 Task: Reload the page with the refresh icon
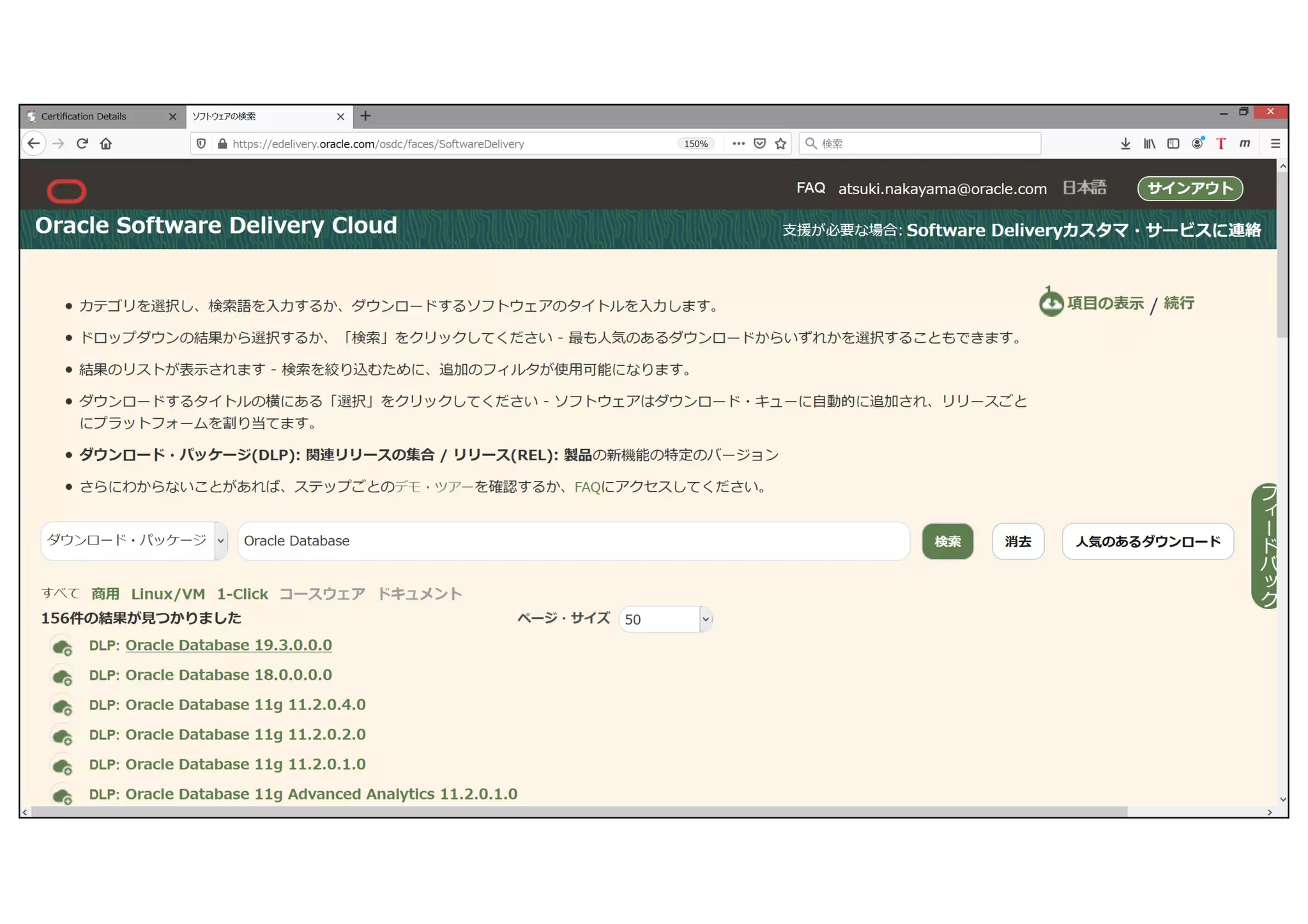[82, 144]
